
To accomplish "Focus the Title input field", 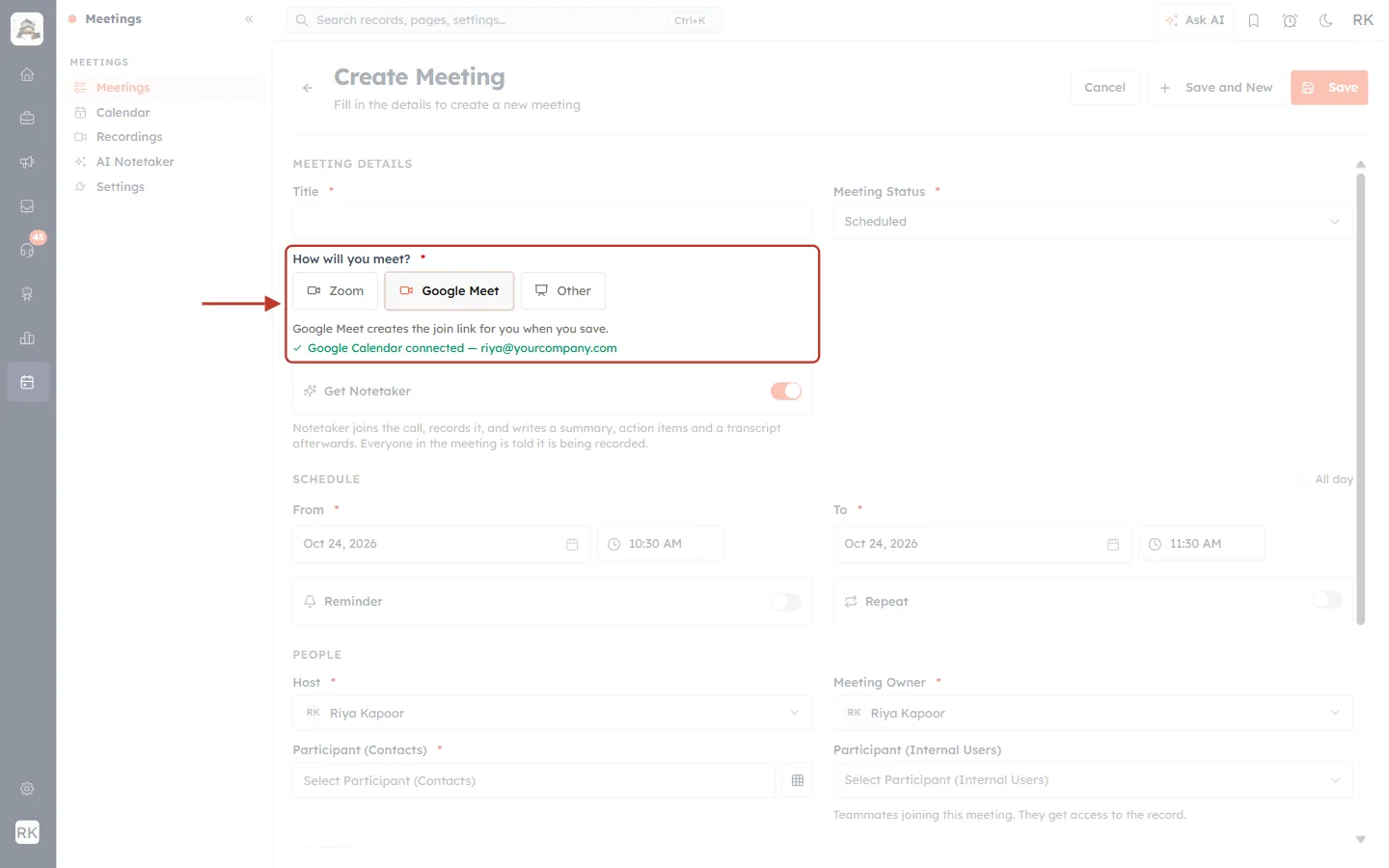I will click(552, 222).
